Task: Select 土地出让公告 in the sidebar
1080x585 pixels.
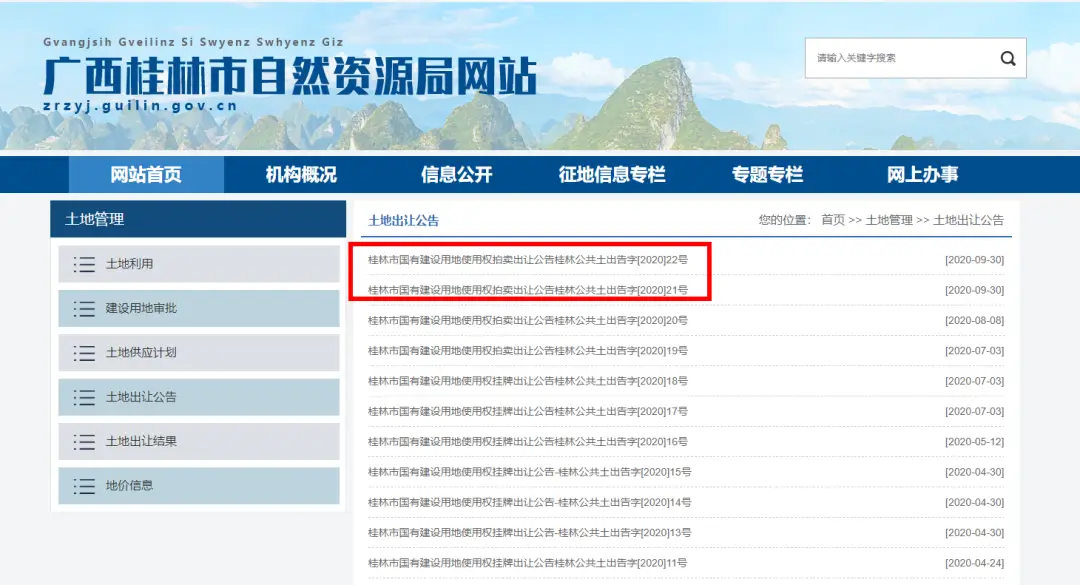Action: coord(199,397)
